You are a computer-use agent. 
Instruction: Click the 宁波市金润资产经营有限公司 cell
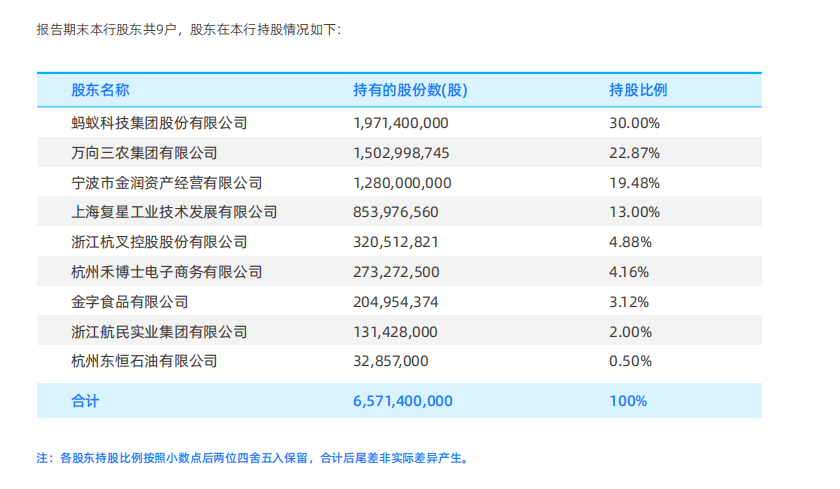[x=166, y=183]
